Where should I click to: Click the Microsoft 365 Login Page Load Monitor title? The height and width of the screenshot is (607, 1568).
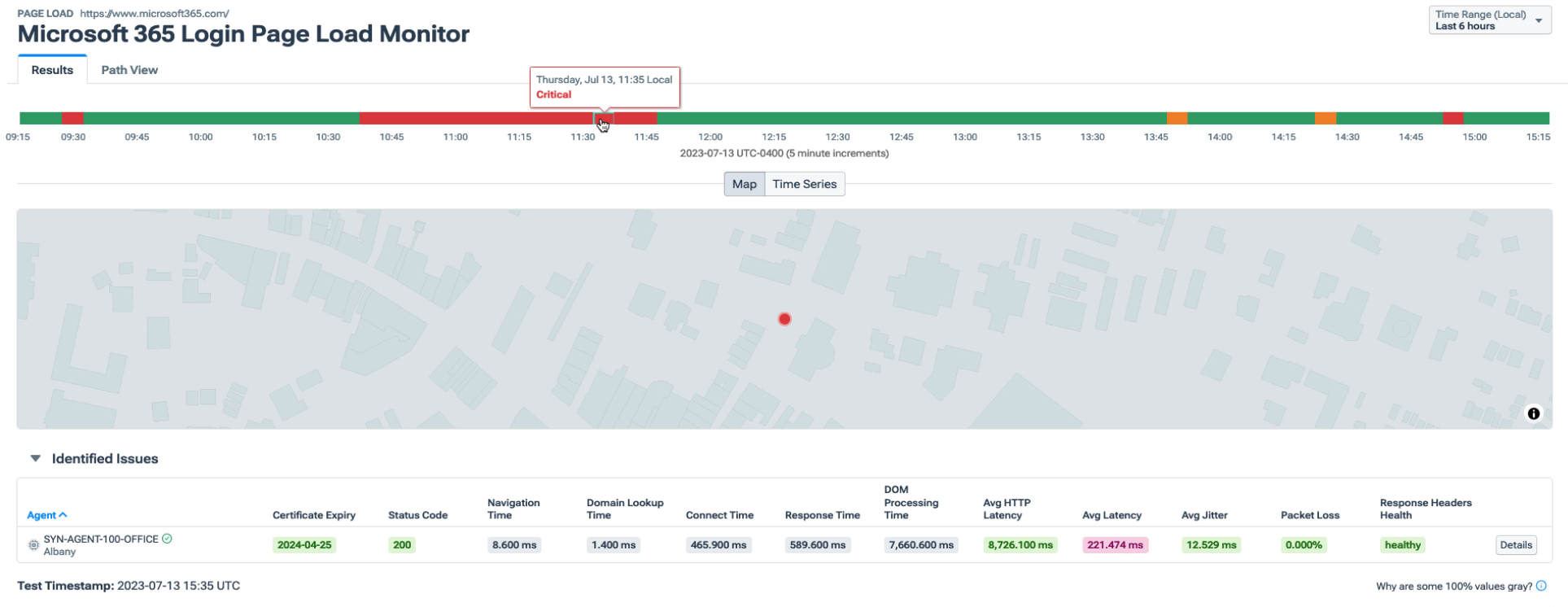point(243,34)
